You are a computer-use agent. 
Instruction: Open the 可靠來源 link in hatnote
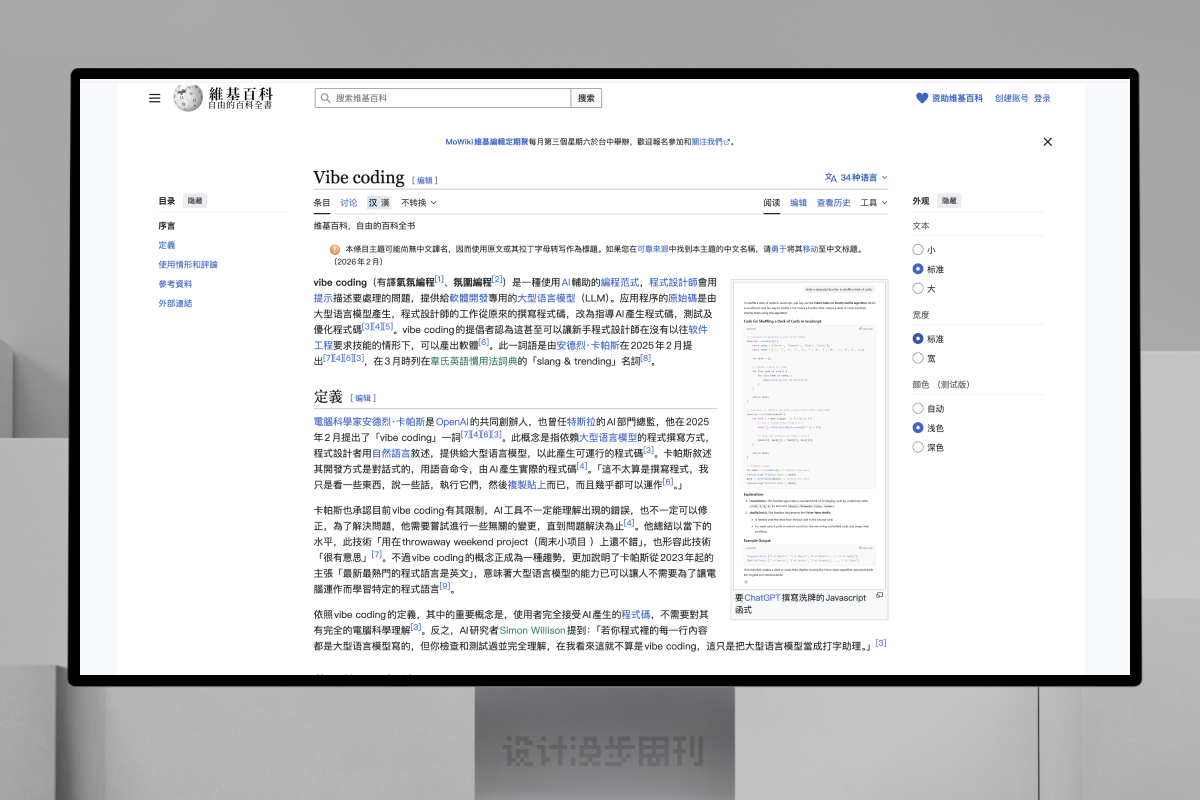coord(653,249)
